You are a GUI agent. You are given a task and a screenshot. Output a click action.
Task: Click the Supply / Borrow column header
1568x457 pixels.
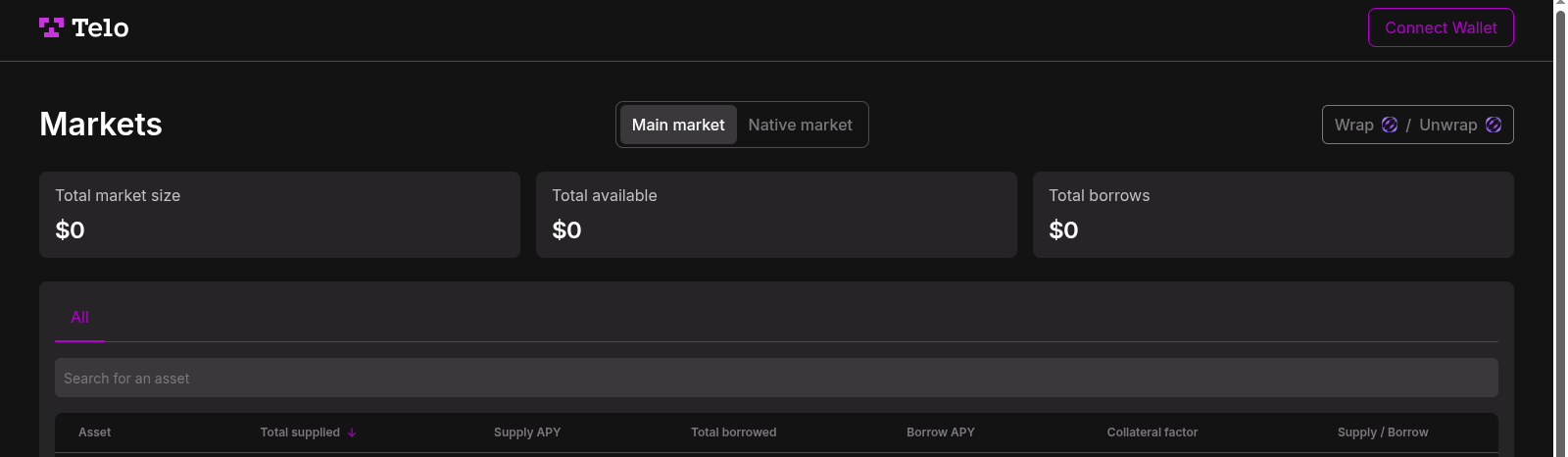[1383, 432]
